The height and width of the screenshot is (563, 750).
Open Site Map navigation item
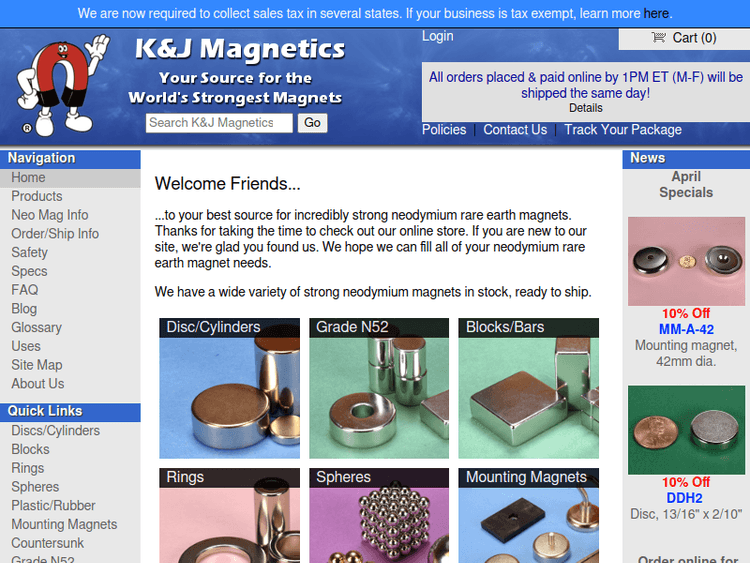70,364
